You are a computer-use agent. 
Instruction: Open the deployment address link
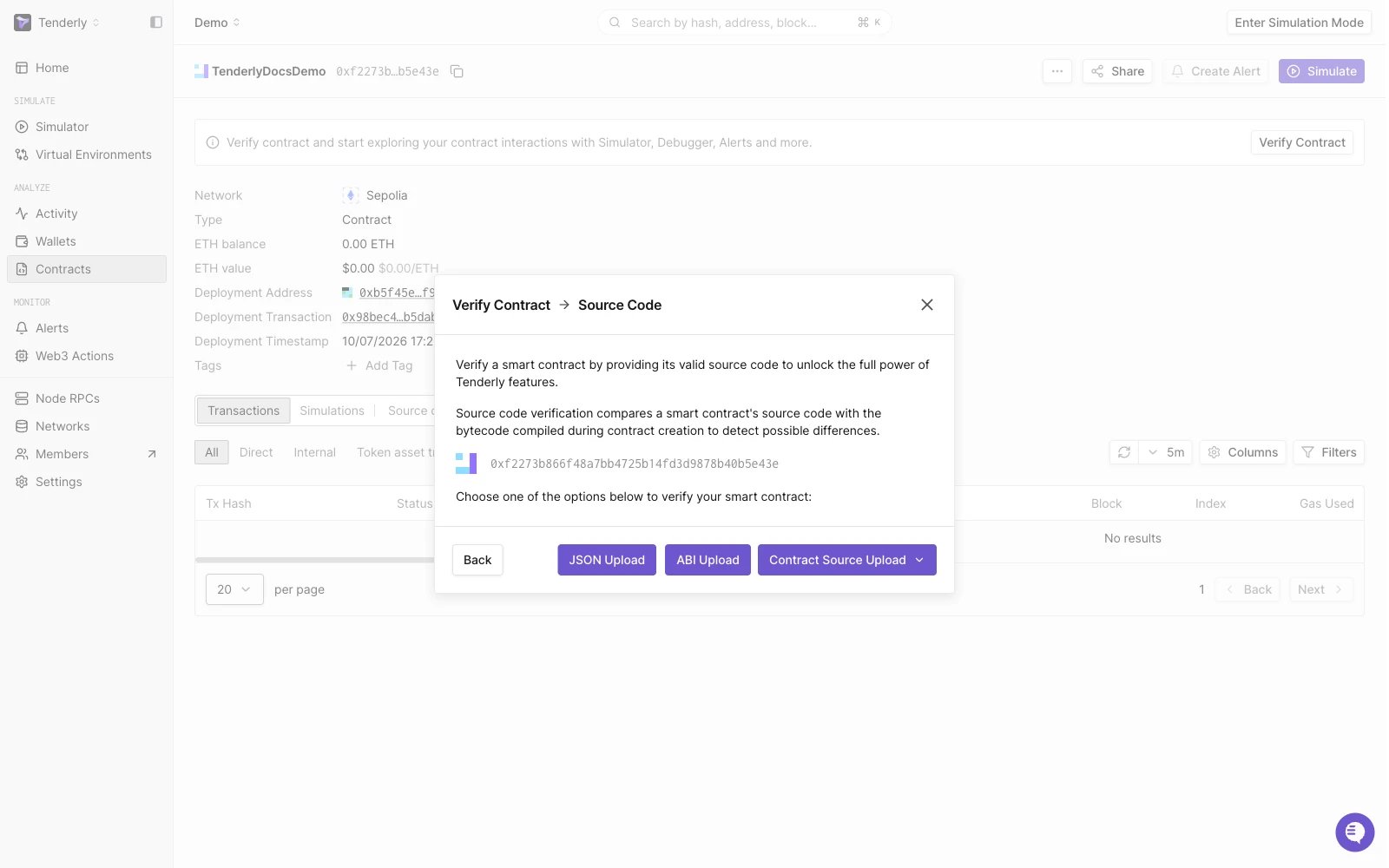396,293
